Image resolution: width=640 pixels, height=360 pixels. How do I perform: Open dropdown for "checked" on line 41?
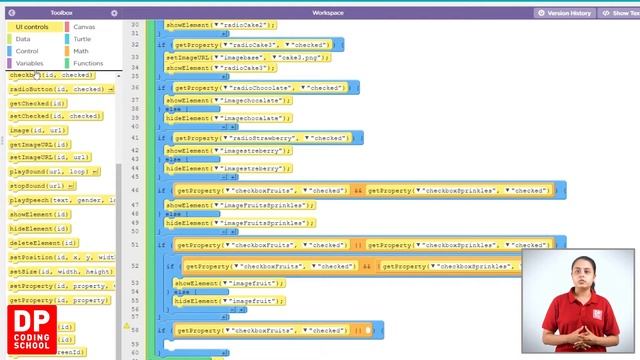(x=307, y=138)
